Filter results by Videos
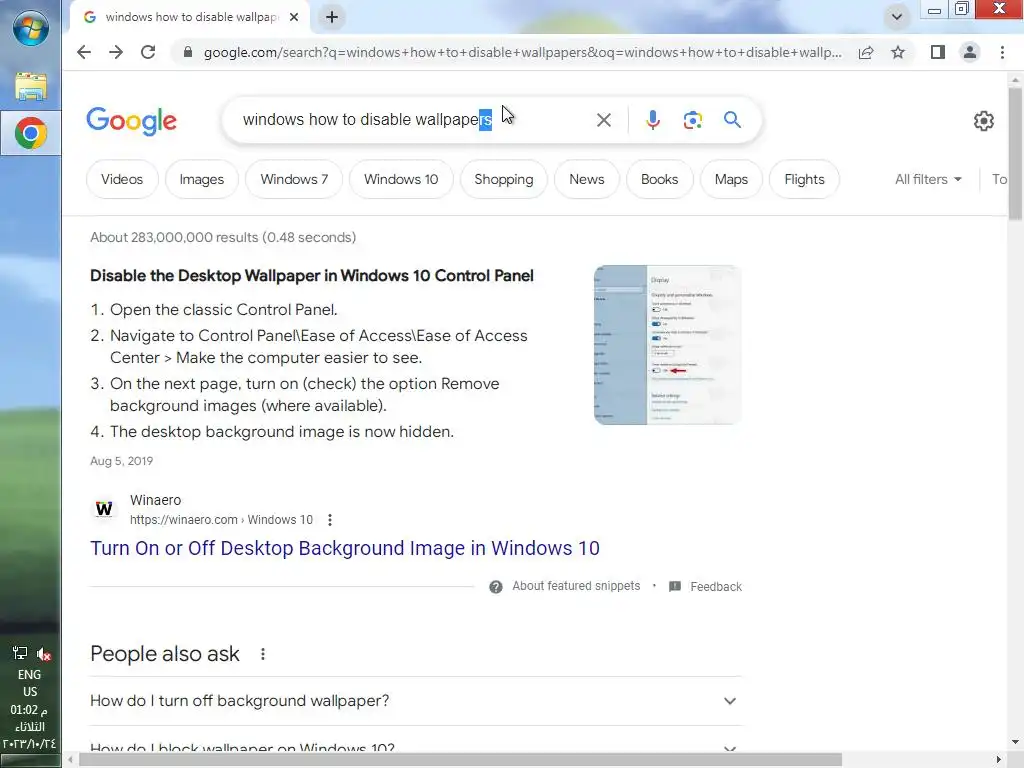 [x=122, y=180]
